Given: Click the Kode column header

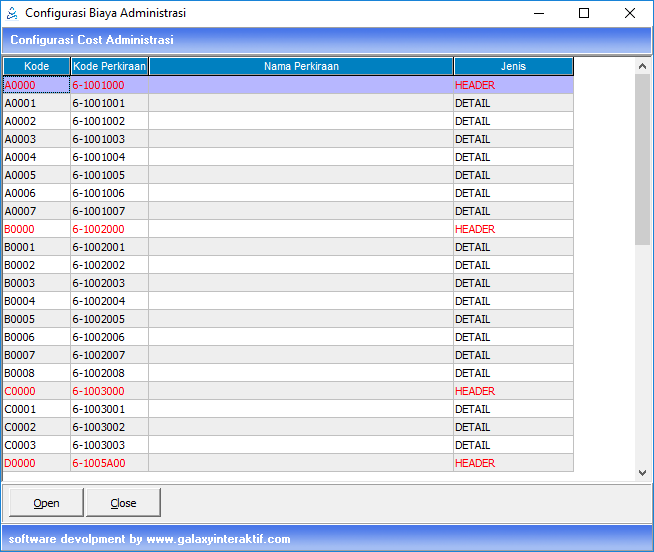Looking at the screenshot, I should (36, 66).
